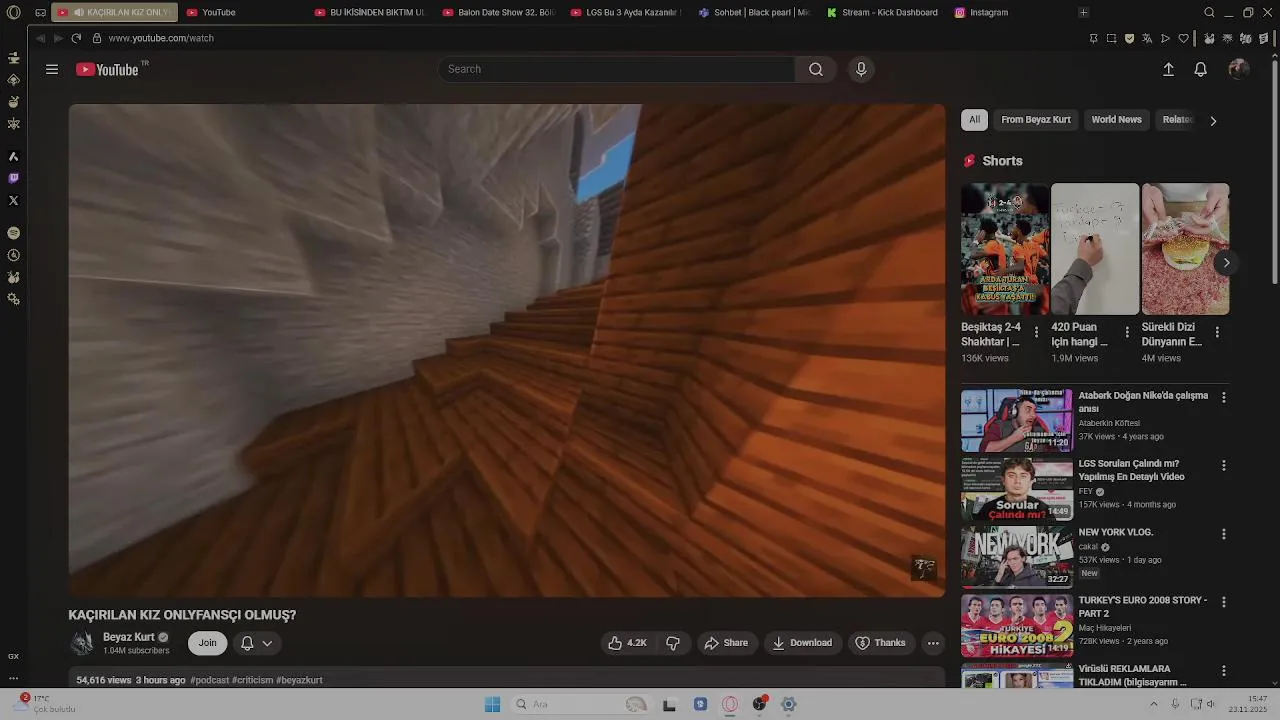Click the snapshot icon in address bar

point(1111,38)
